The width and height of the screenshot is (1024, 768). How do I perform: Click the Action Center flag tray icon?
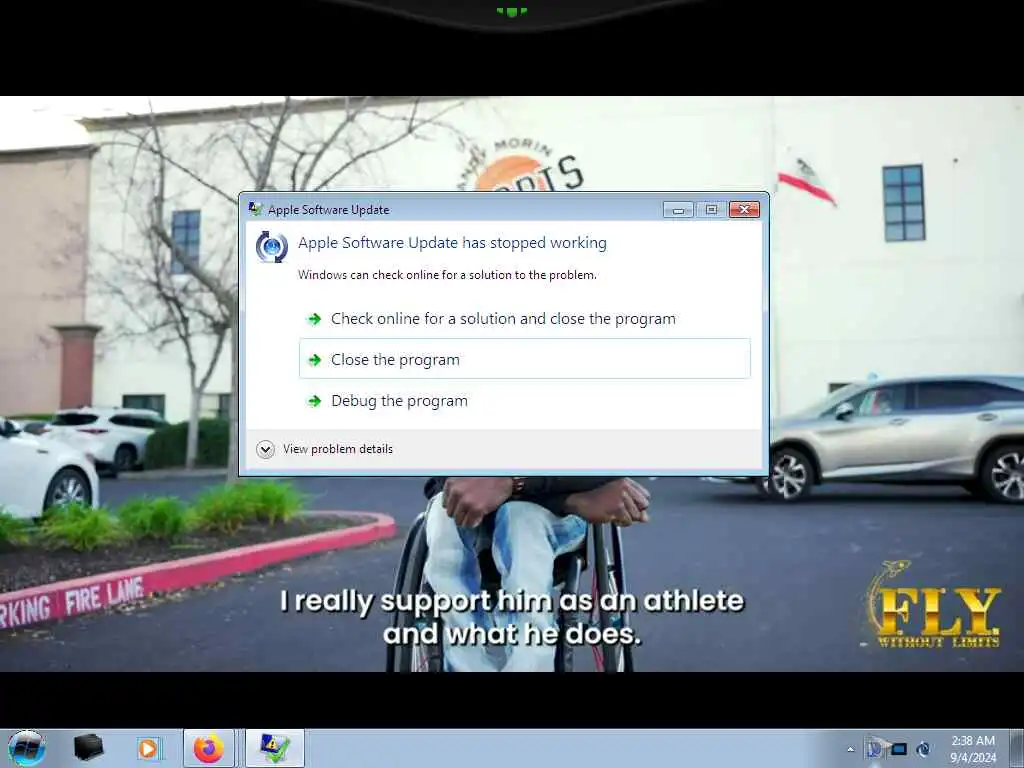(x=874, y=748)
